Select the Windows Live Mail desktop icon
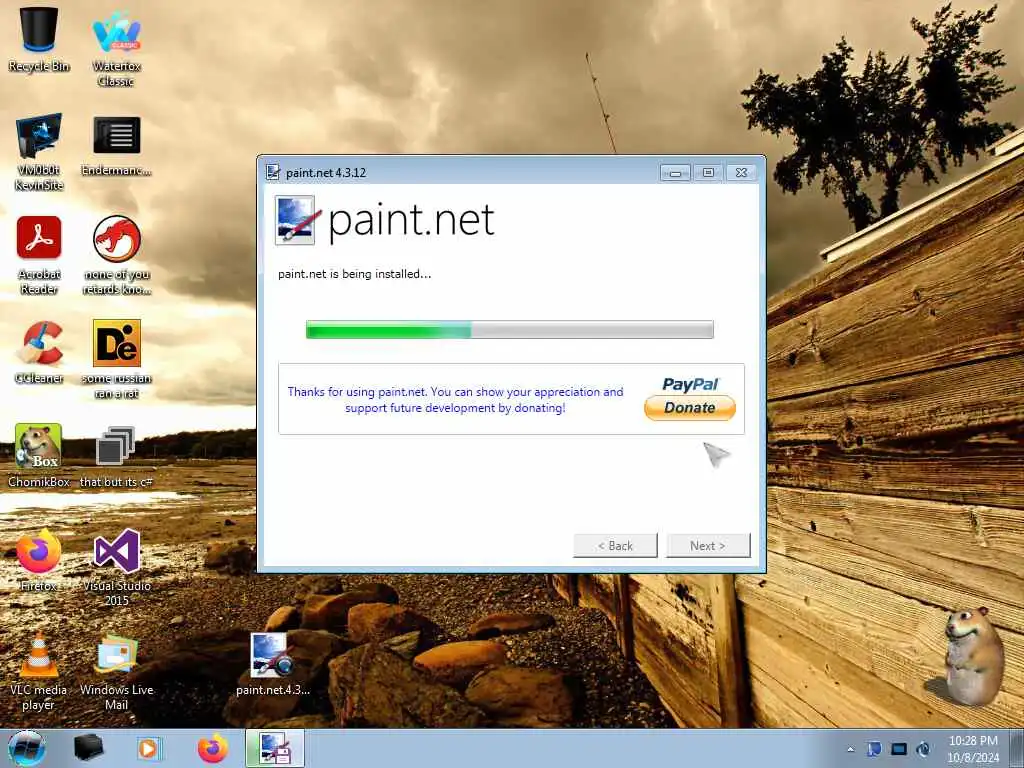This screenshot has width=1024, height=768. tap(116, 671)
